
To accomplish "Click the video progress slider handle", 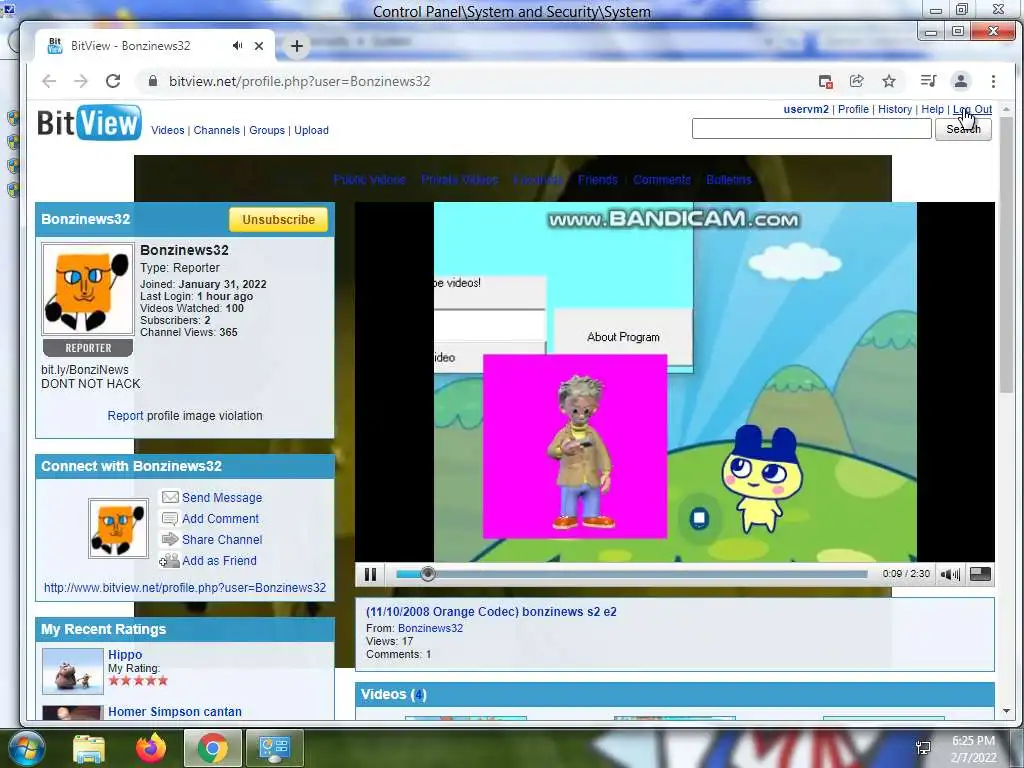I will point(428,574).
